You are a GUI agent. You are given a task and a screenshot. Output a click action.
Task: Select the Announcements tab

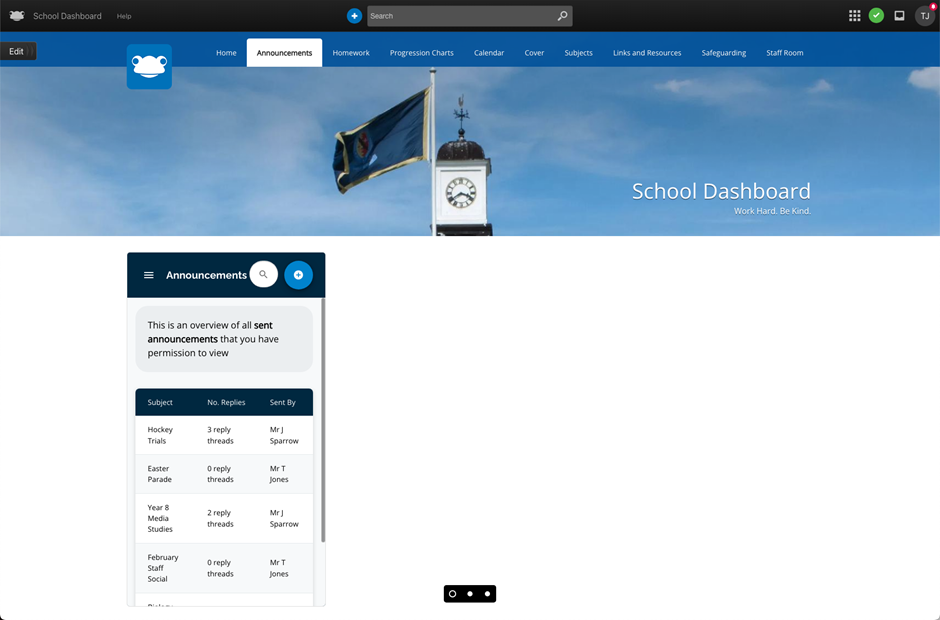pyautogui.click(x=284, y=53)
